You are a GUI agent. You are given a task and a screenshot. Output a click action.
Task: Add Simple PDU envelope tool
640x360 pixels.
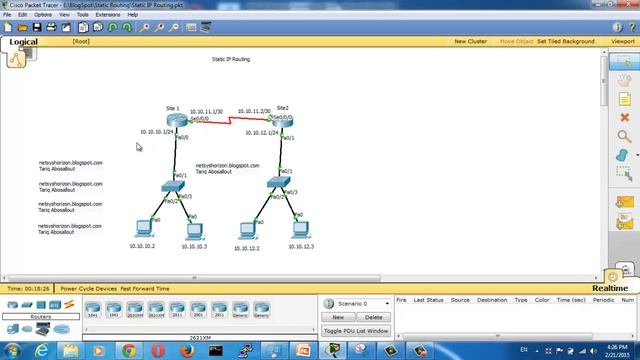click(x=624, y=202)
